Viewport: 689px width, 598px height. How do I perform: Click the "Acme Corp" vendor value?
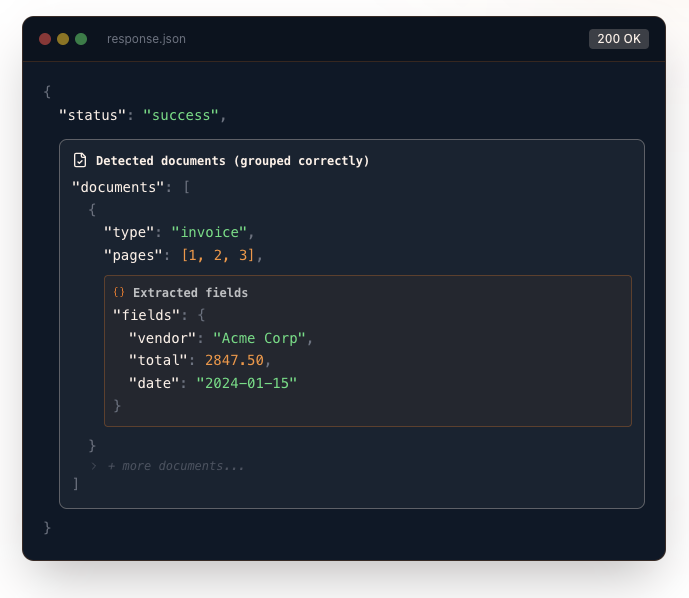click(259, 338)
